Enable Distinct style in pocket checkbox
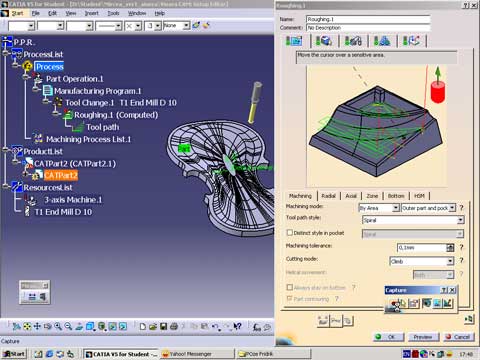480x360 pixels. point(290,232)
